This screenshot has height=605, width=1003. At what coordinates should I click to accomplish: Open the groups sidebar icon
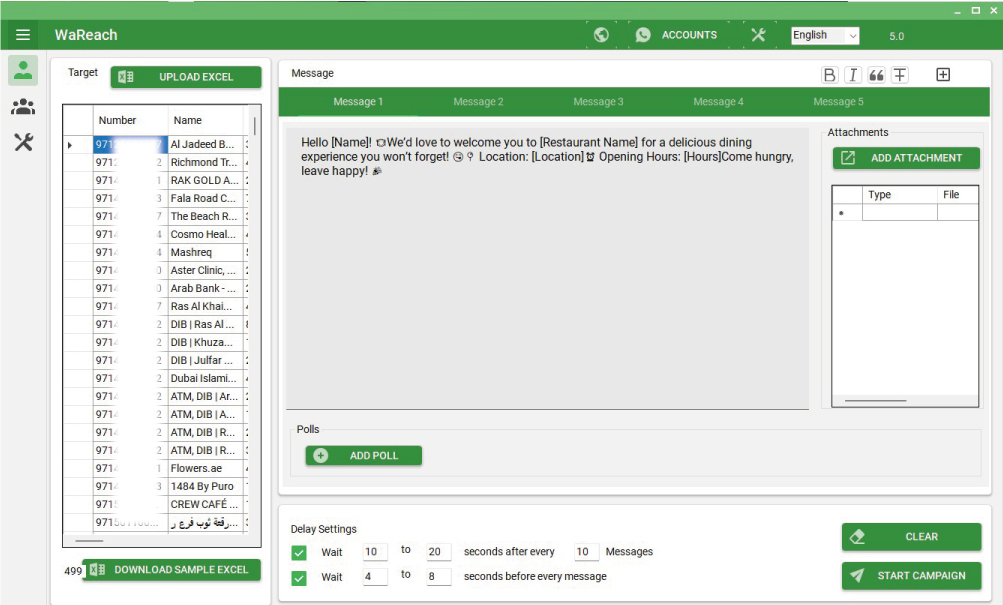point(24,107)
